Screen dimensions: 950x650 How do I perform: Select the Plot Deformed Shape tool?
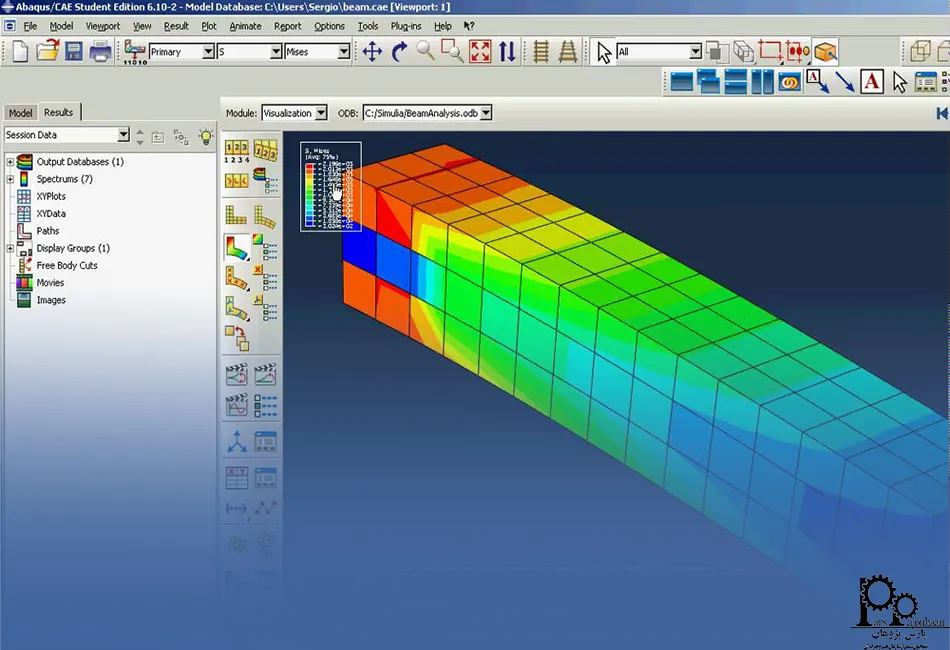265,215
